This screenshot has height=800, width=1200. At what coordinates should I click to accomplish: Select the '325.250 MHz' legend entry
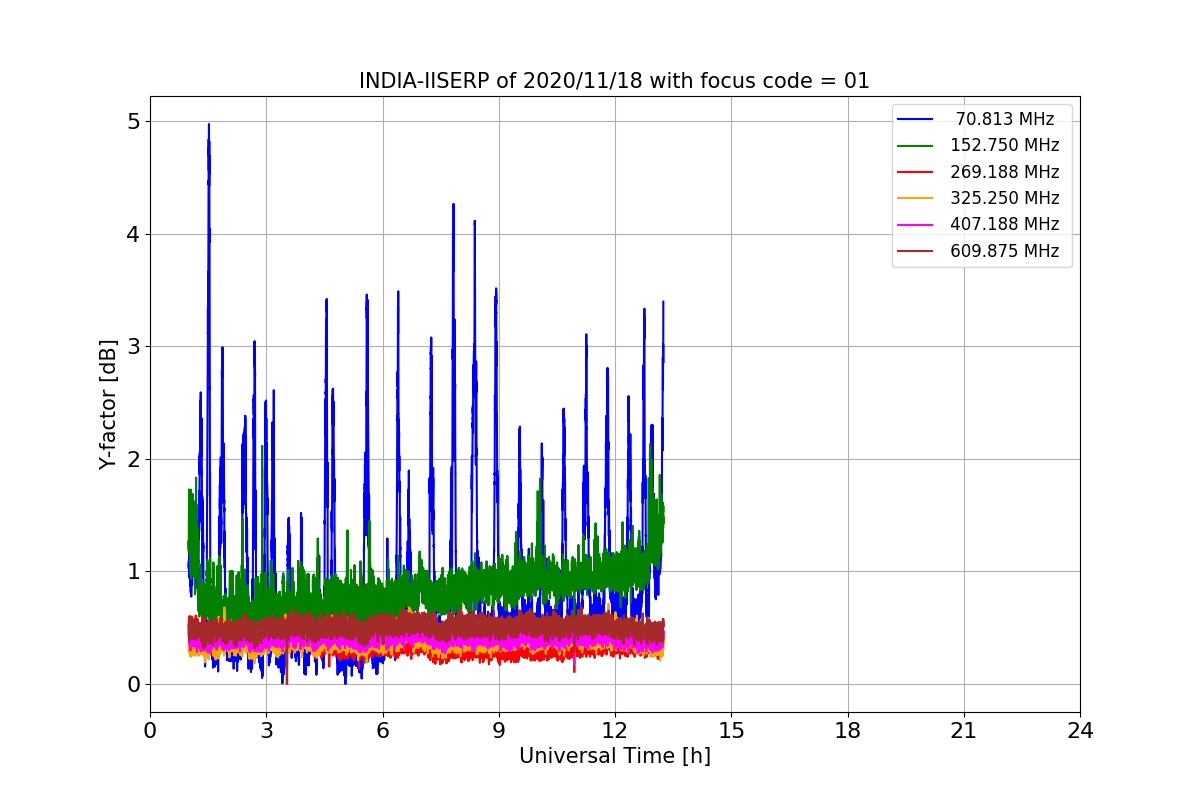click(x=1005, y=198)
